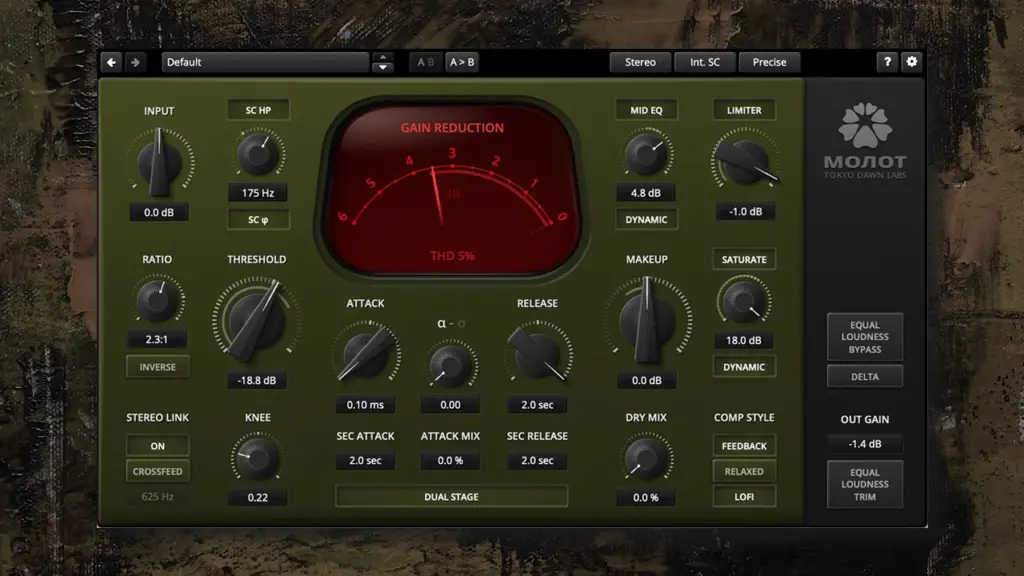Click the 0.22 knee value field
Viewport: 1024px width, 576px height.
[x=257, y=498]
